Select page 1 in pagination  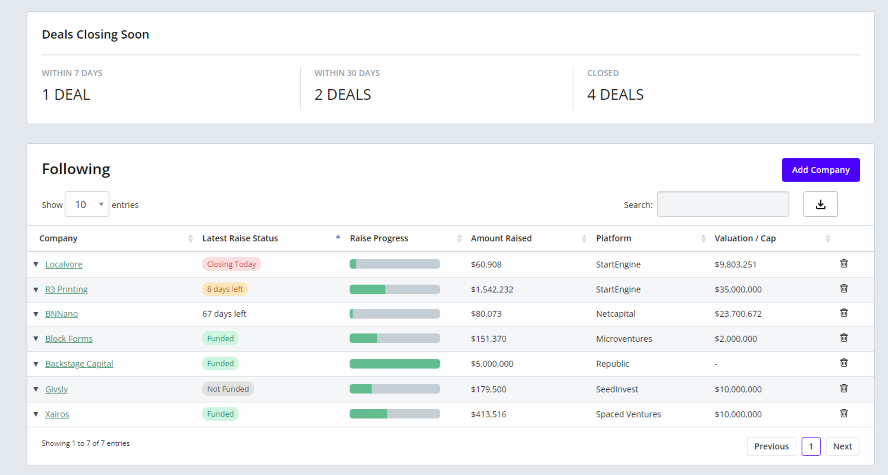coord(811,446)
